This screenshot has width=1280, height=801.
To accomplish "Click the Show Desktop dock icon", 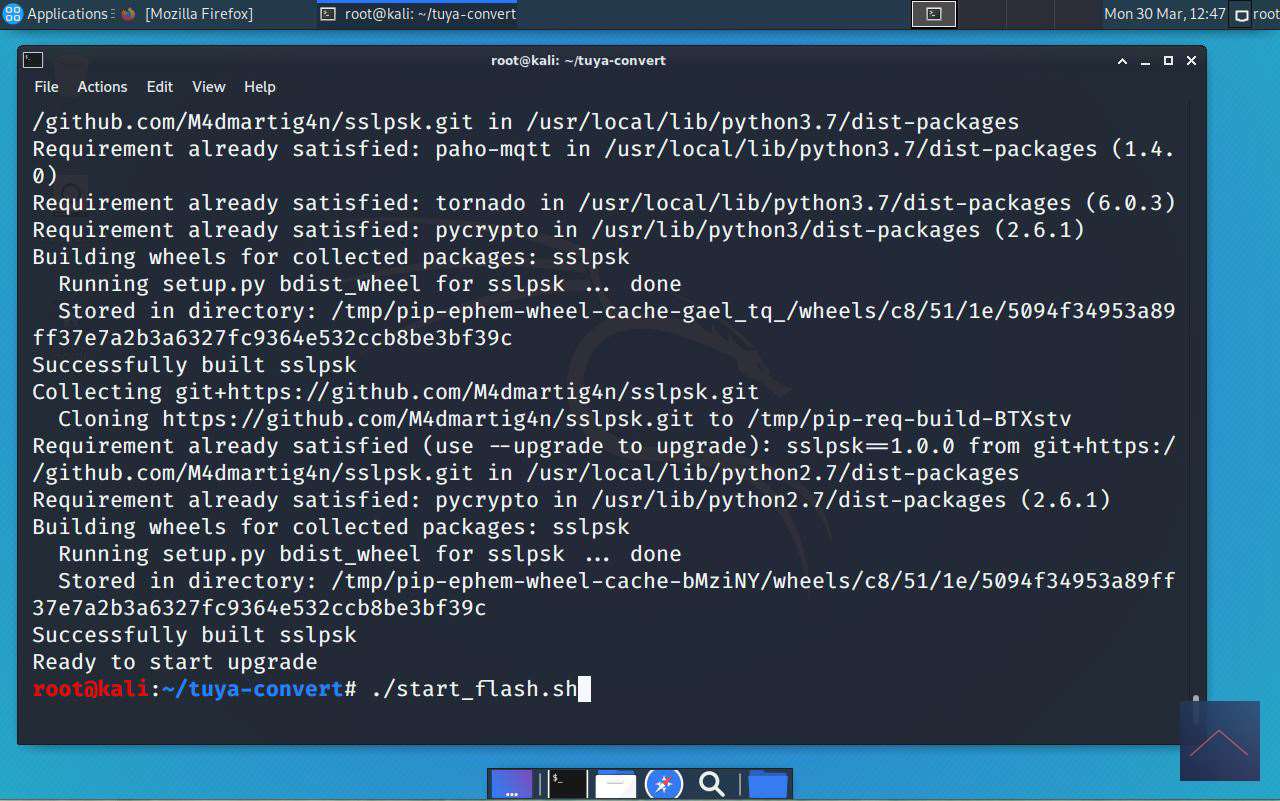I will (512, 784).
